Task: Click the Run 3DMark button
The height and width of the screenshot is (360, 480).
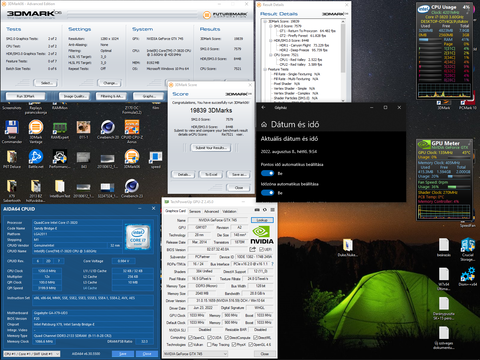Action: coord(25,96)
